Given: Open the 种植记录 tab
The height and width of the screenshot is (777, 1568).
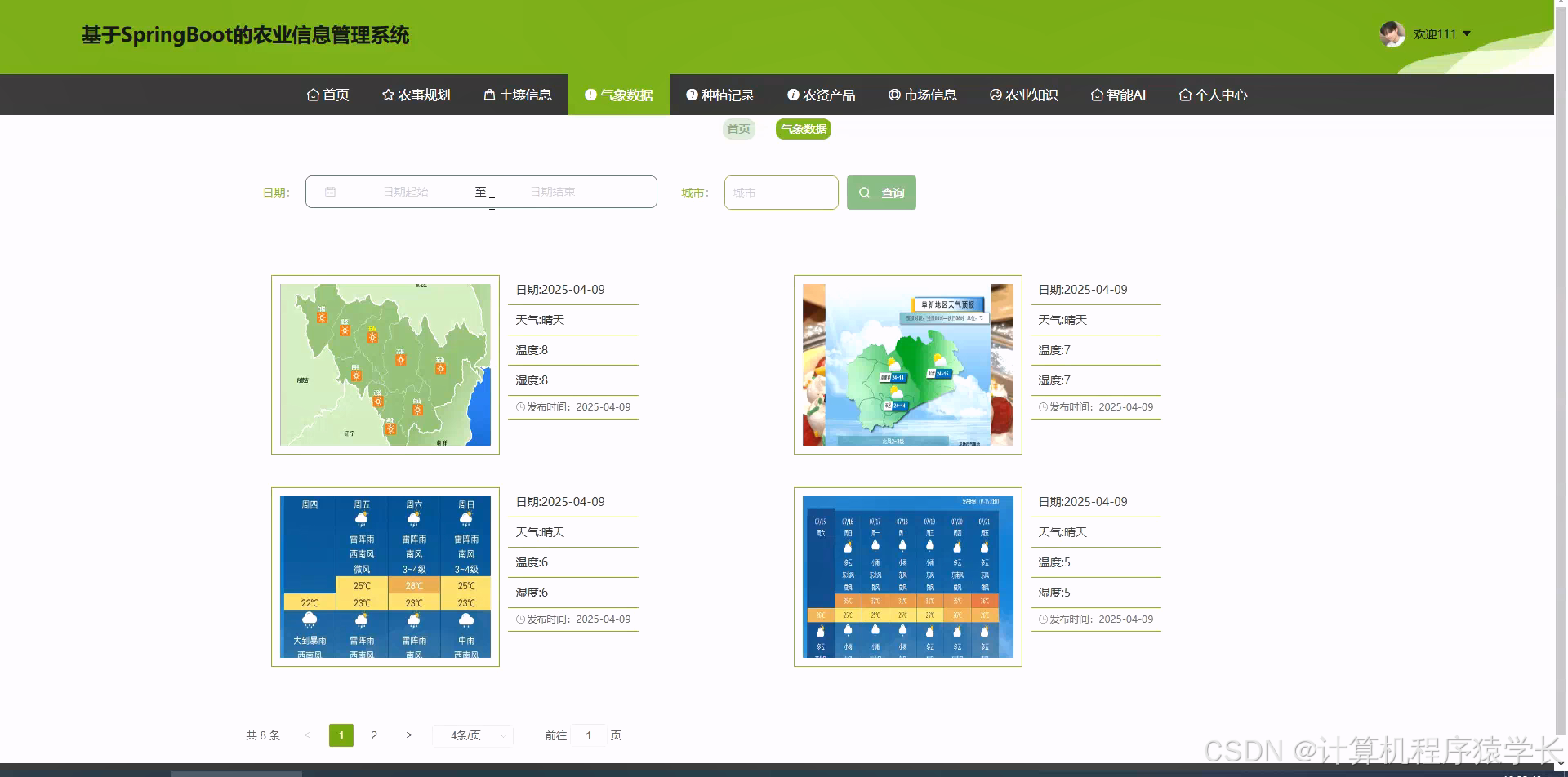Looking at the screenshot, I should point(719,95).
